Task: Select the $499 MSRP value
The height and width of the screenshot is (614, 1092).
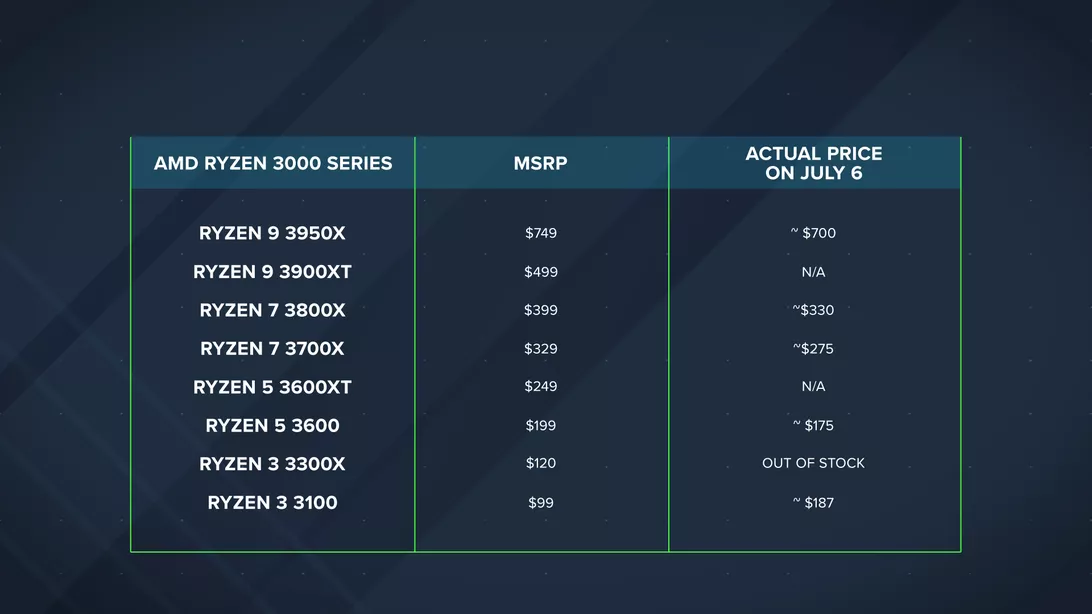Action: tap(541, 272)
